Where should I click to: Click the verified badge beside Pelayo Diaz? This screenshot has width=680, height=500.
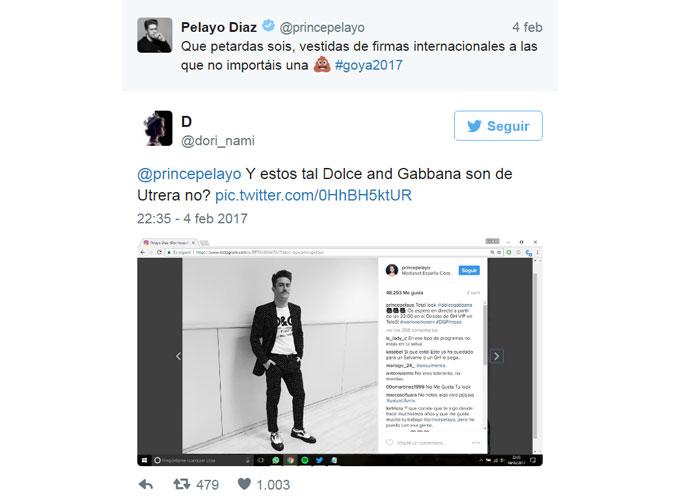[268, 26]
